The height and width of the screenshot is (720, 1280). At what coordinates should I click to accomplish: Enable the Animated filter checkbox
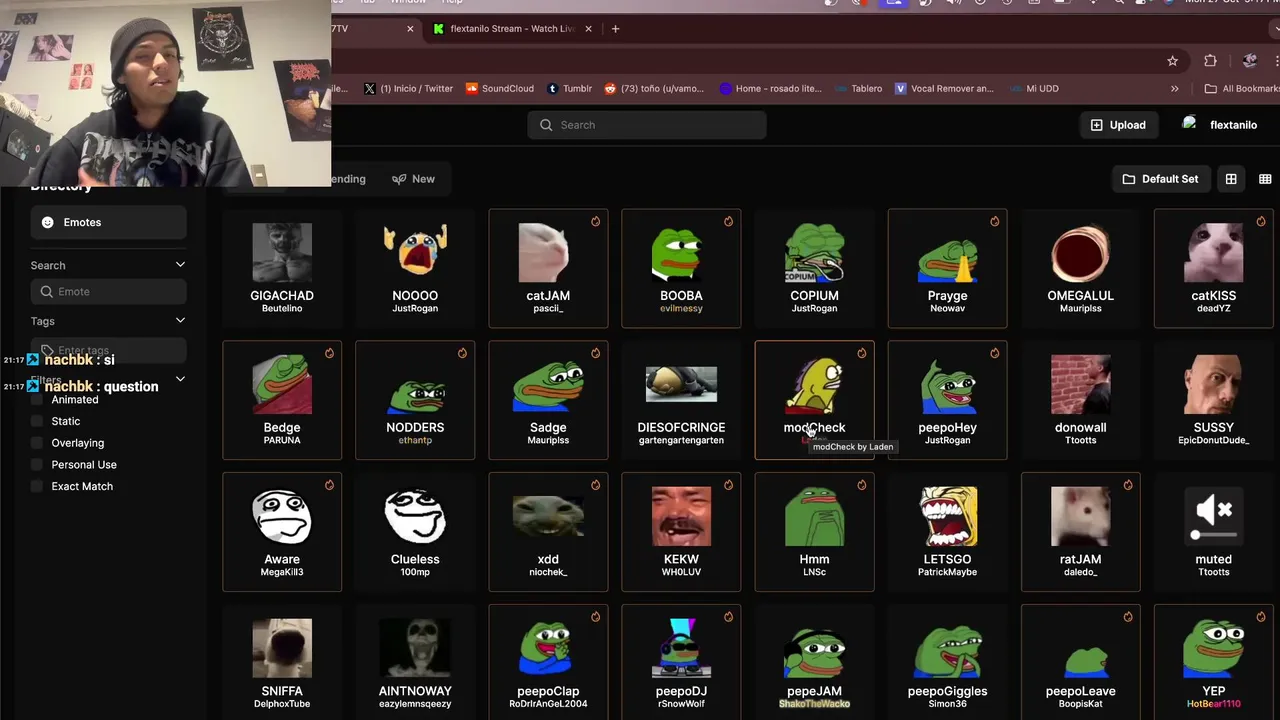[38, 399]
